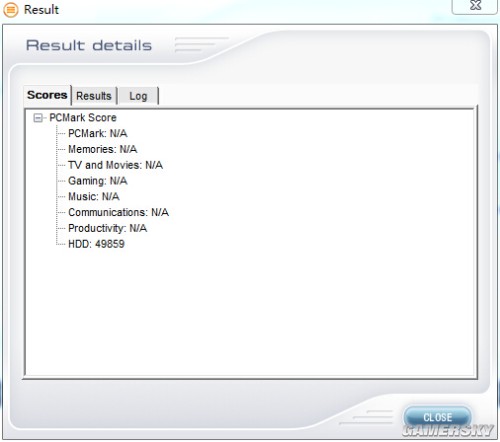500x442 pixels.
Task: Click the GAMERSKY watermark logo
Action: tap(447, 431)
